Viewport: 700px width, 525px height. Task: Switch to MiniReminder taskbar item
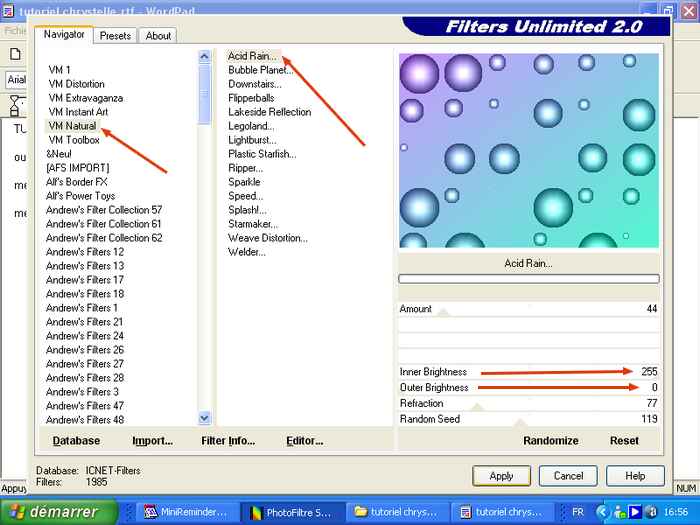187,512
